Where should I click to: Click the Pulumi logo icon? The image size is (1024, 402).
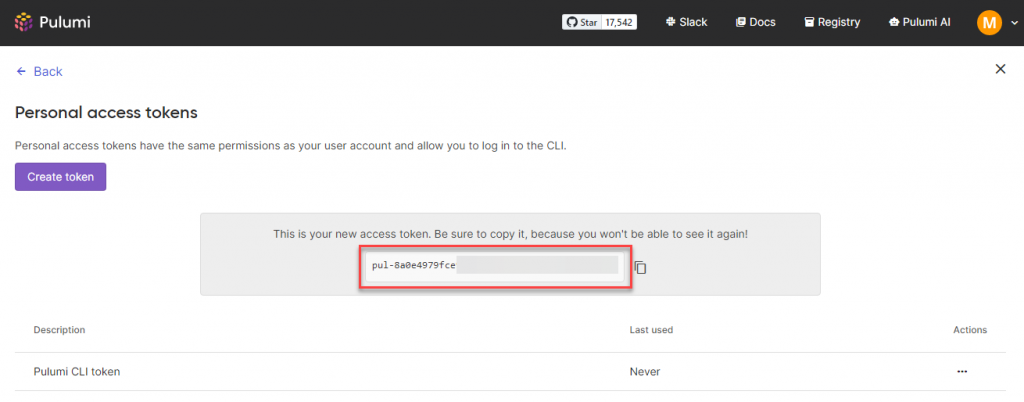tap(24, 22)
